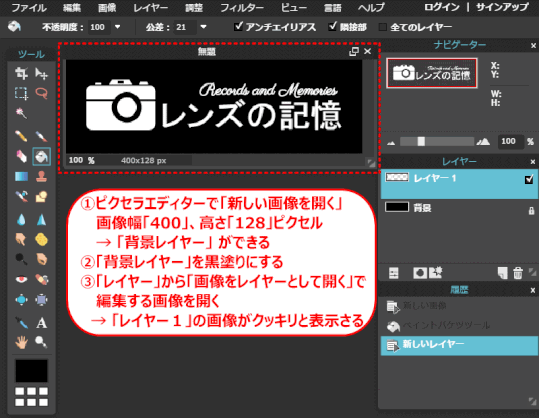The height and width of the screenshot is (418, 539).
Task: Select ペイントバケツツール history entry
Action: coord(459,326)
